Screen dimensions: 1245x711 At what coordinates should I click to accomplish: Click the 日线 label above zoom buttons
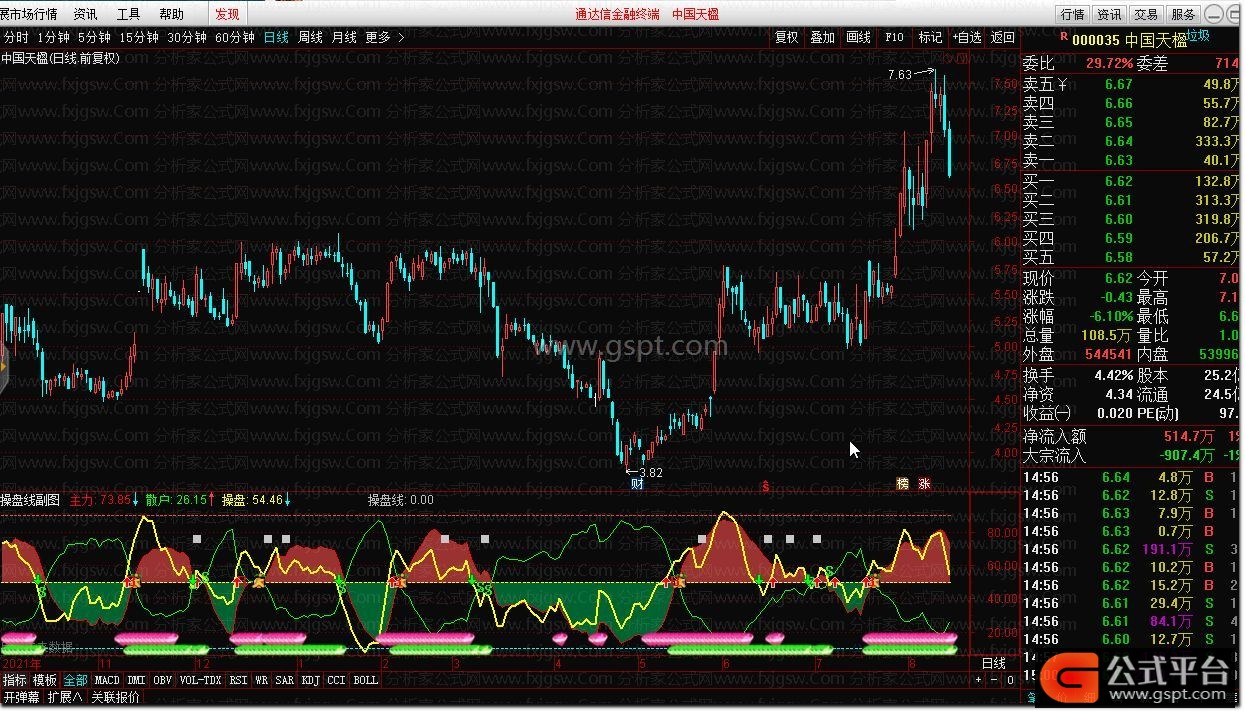pos(994,663)
